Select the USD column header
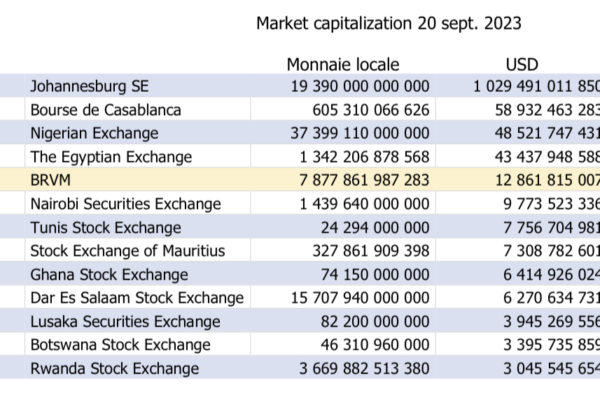 [x=522, y=64]
